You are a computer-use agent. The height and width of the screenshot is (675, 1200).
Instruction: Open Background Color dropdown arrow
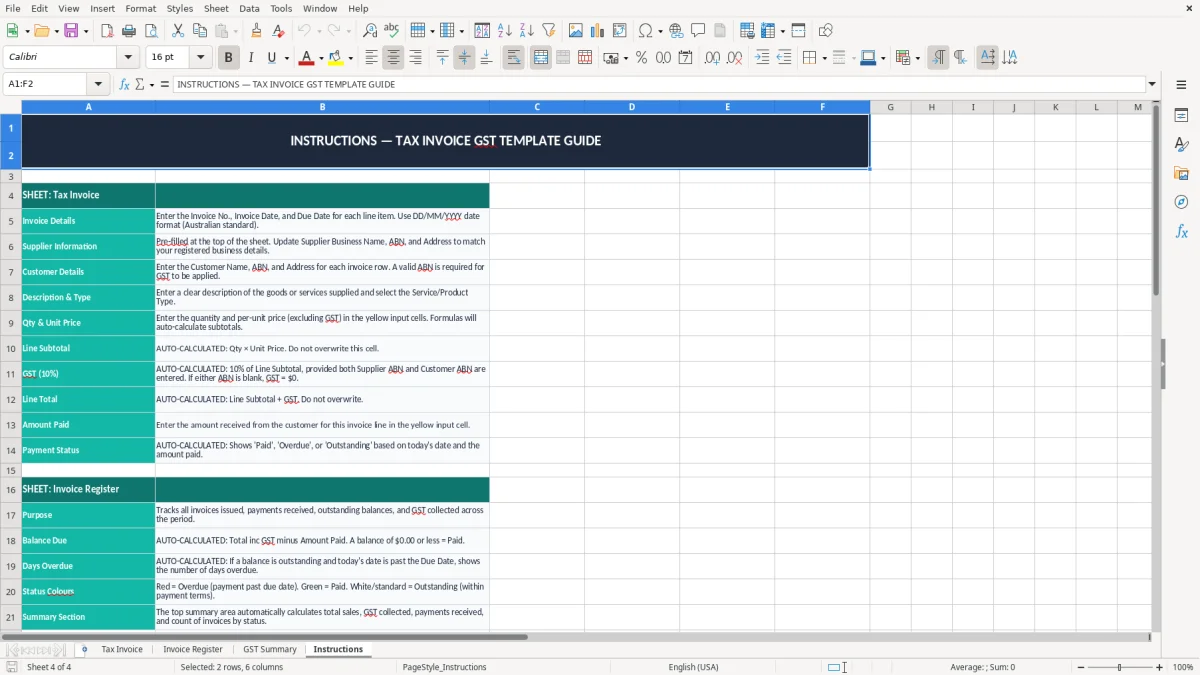point(351,58)
